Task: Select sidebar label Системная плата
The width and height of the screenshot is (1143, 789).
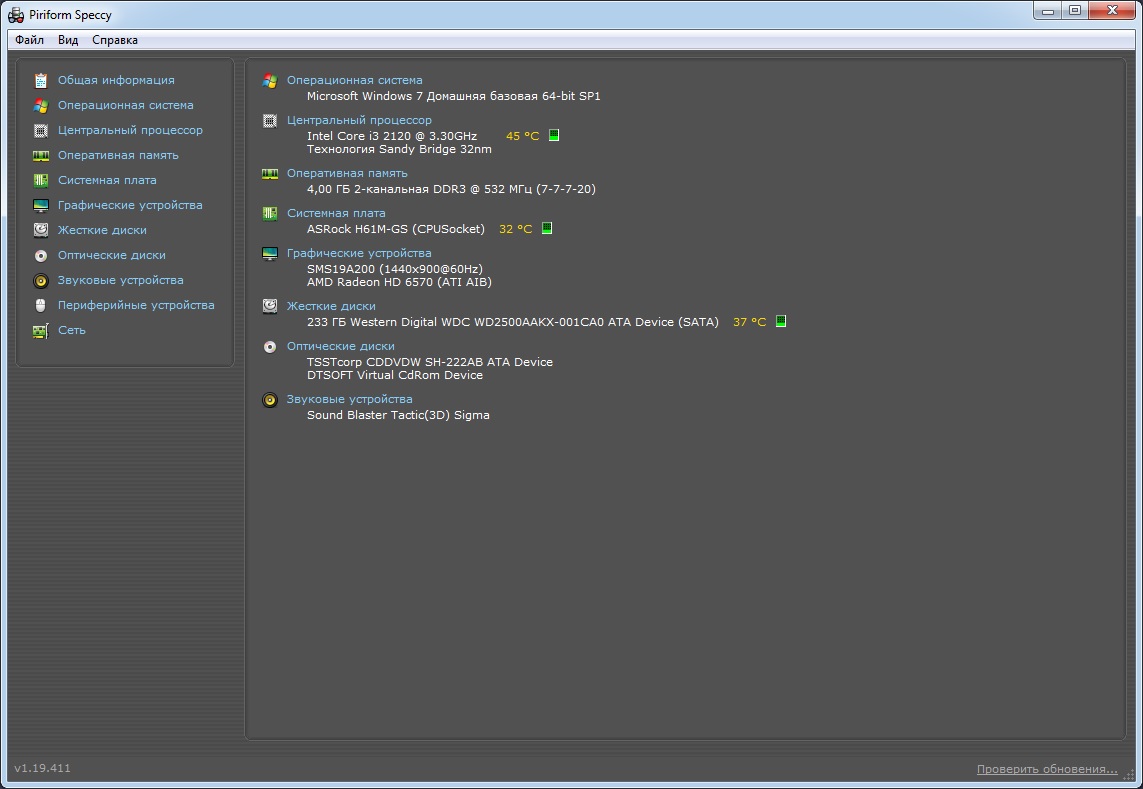Action: (107, 180)
